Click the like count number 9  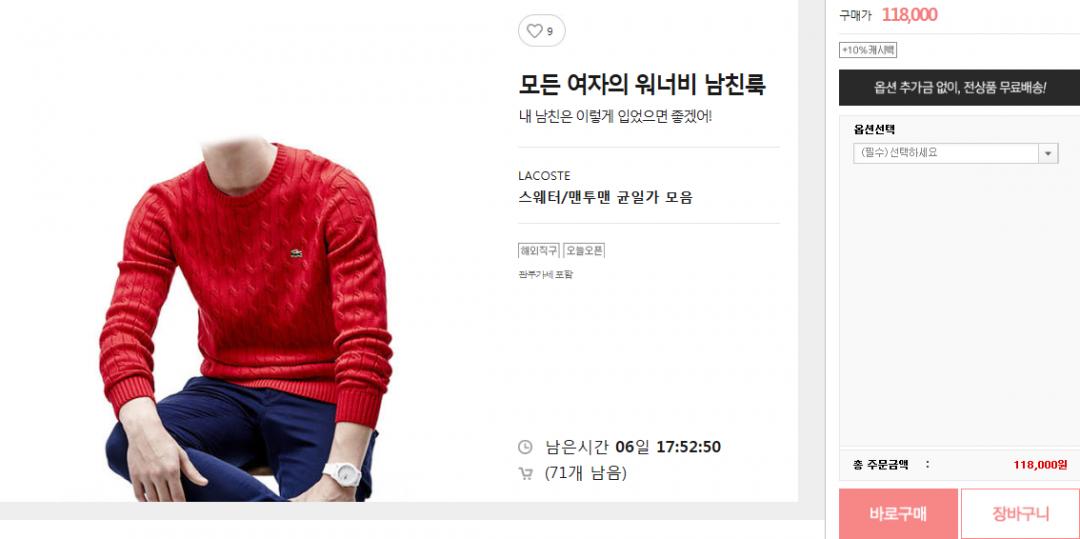pyautogui.click(x=550, y=32)
